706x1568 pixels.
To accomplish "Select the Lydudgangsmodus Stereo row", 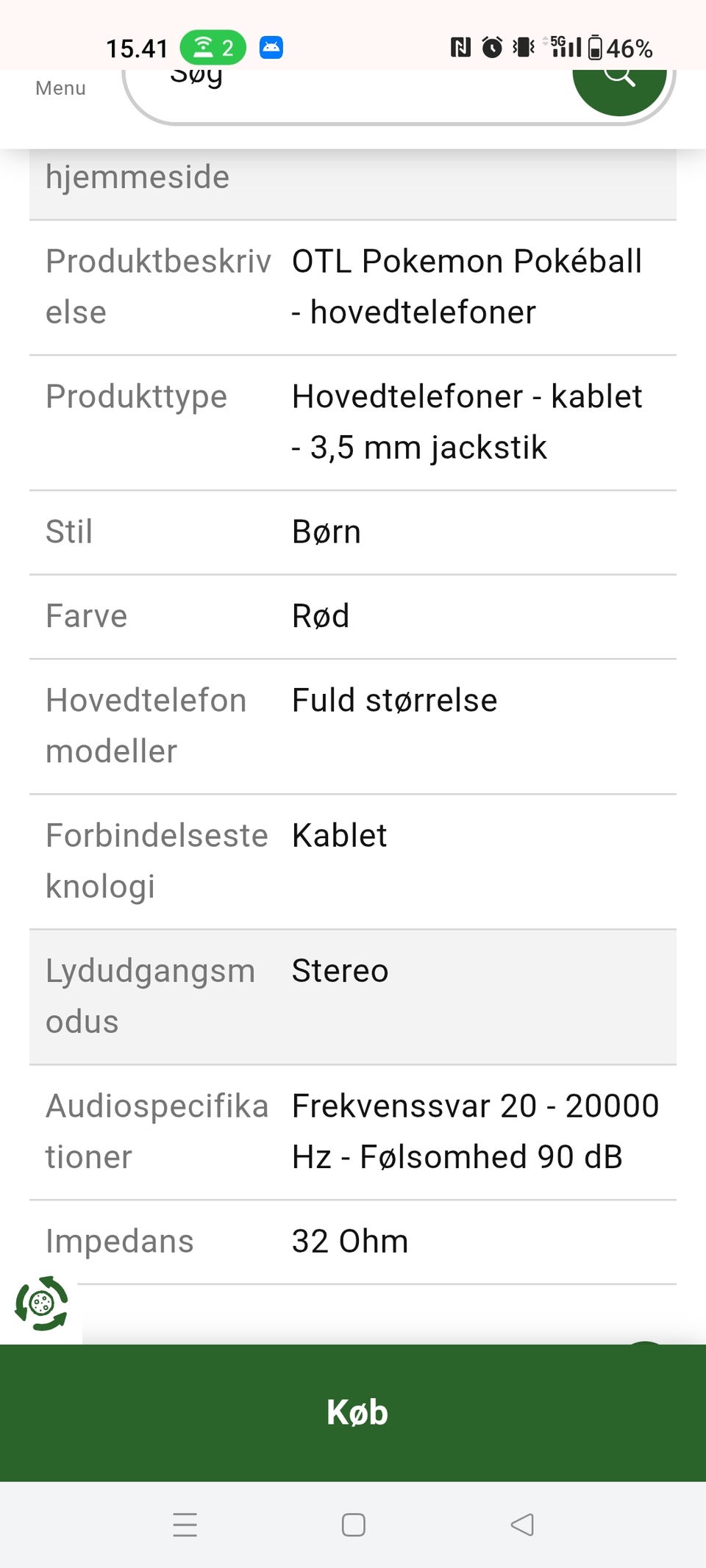I will point(353,997).
